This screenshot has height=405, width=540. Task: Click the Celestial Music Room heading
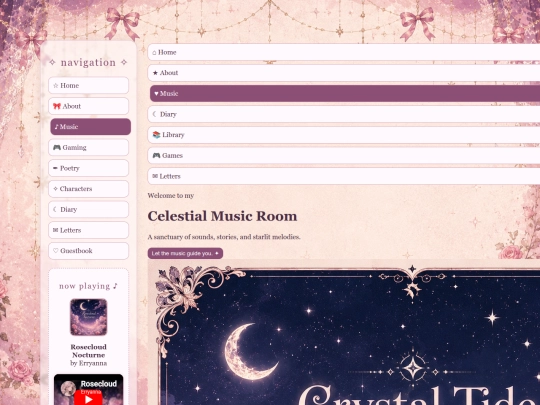click(x=222, y=216)
